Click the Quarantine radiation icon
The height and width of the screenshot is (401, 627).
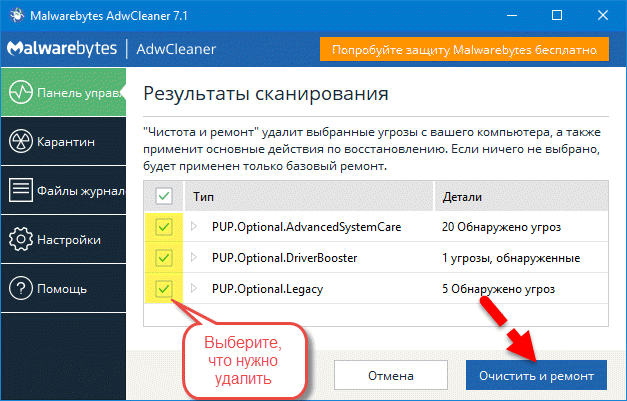click(20, 141)
